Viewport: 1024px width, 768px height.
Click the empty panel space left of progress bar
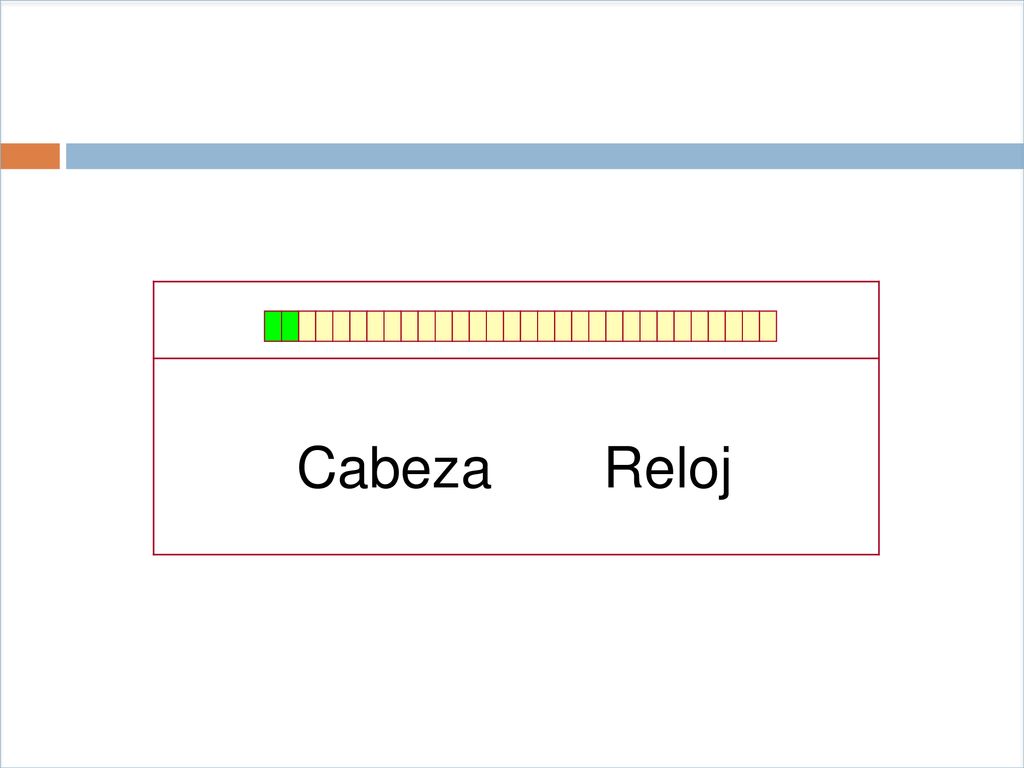coord(209,320)
